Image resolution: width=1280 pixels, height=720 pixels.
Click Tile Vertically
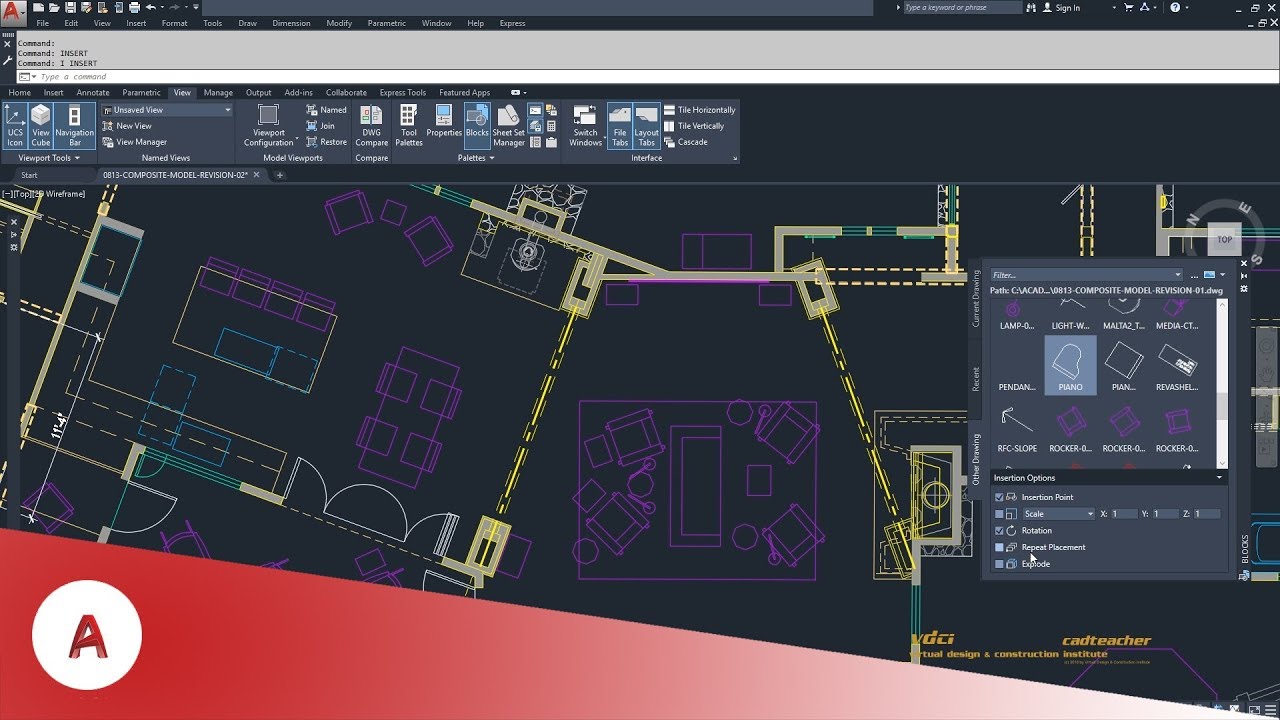coord(694,126)
